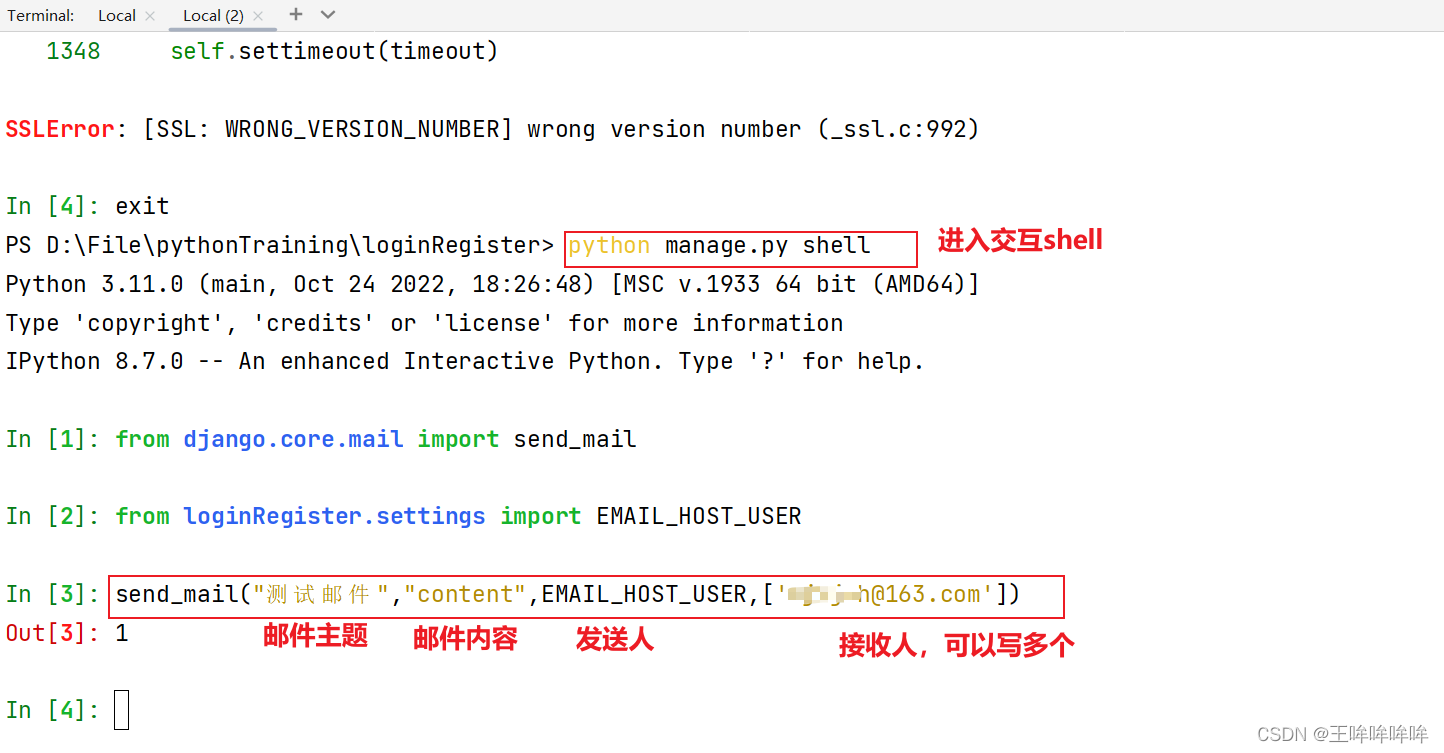Click the PS D:\File\pythonTraining\loginRegister prompt
This screenshot has height=753, width=1444.
[279, 245]
